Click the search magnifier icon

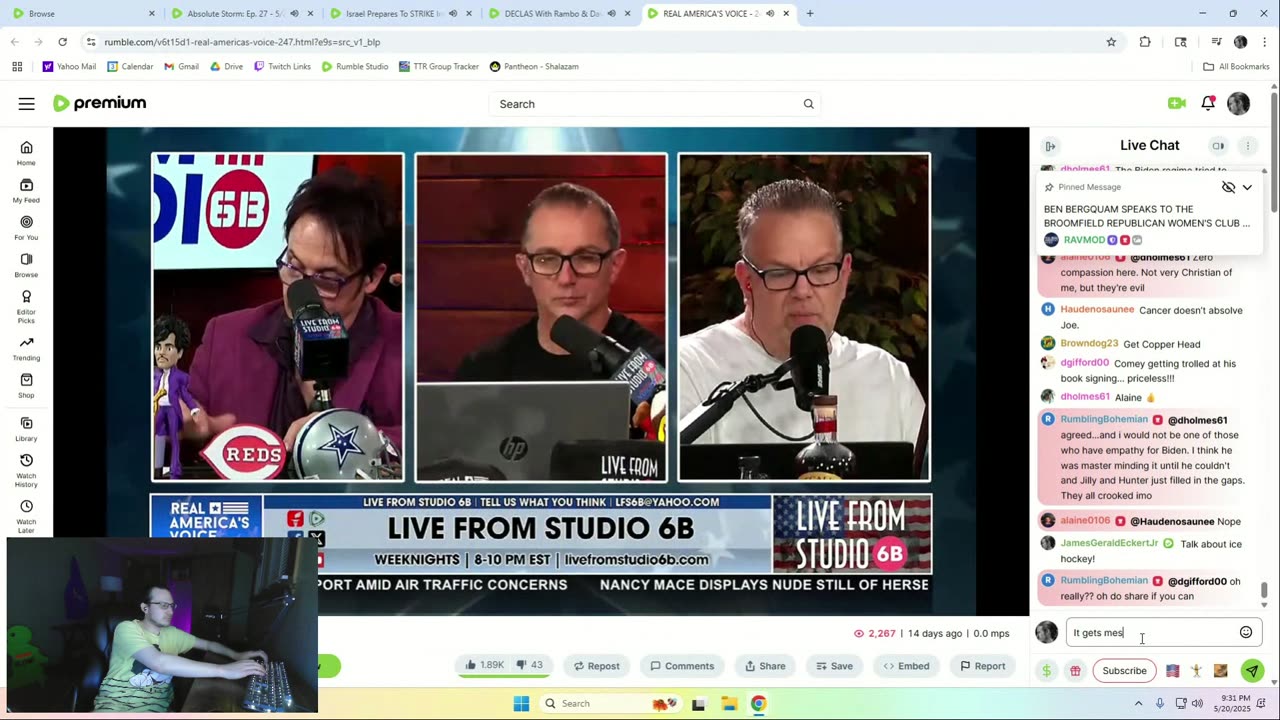click(808, 104)
